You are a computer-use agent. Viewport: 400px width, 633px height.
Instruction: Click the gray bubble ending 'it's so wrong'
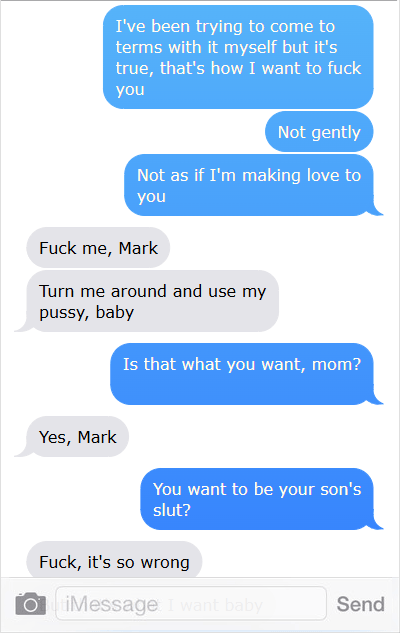pos(114,560)
